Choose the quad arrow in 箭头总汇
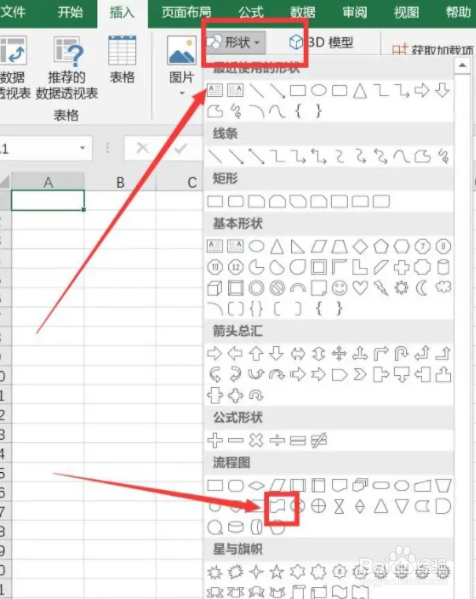The width and height of the screenshot is (476, 599). [339, 354]
